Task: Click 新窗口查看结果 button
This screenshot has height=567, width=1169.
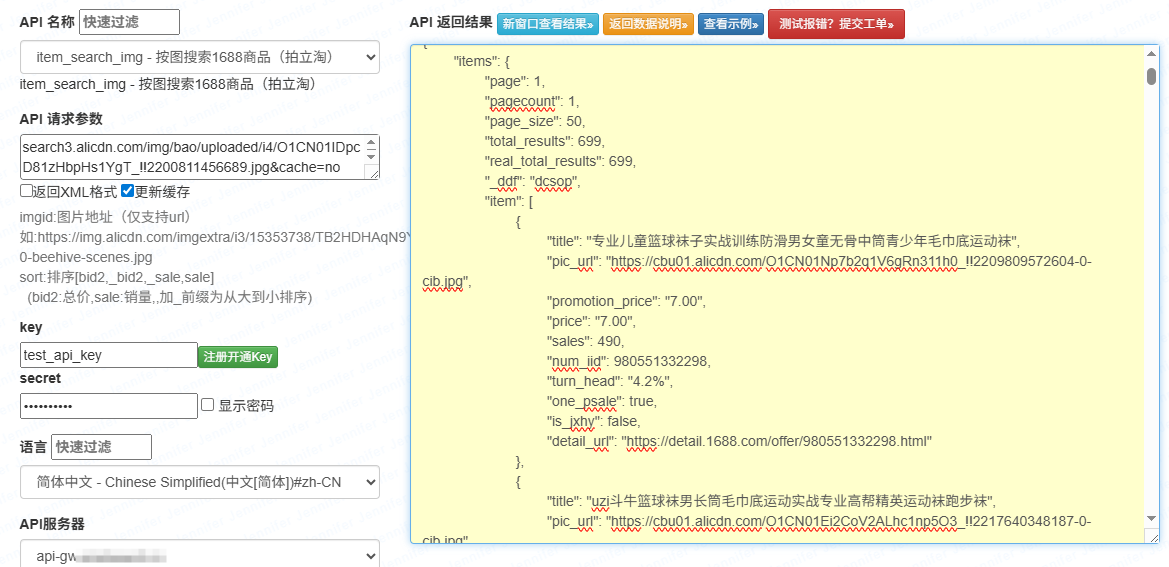Action: point(548,24)
